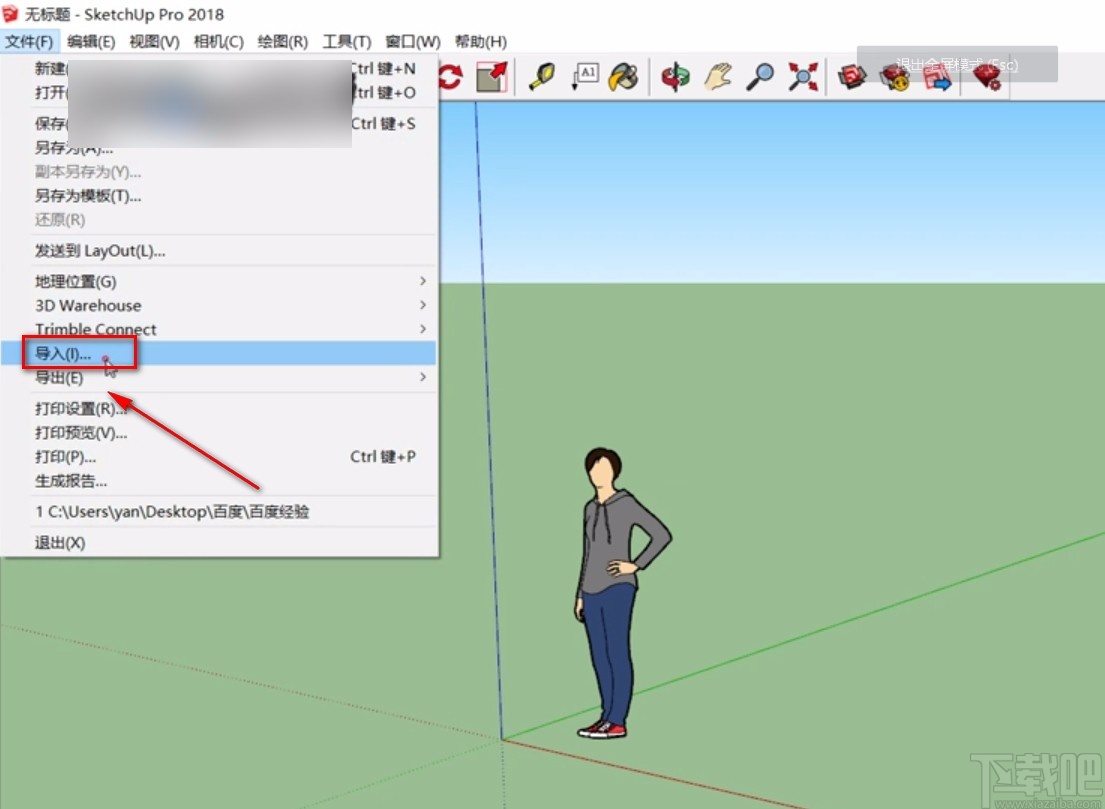Expand the 导出(E) submenu
The image size is (1105, 809).
[60, 377]
